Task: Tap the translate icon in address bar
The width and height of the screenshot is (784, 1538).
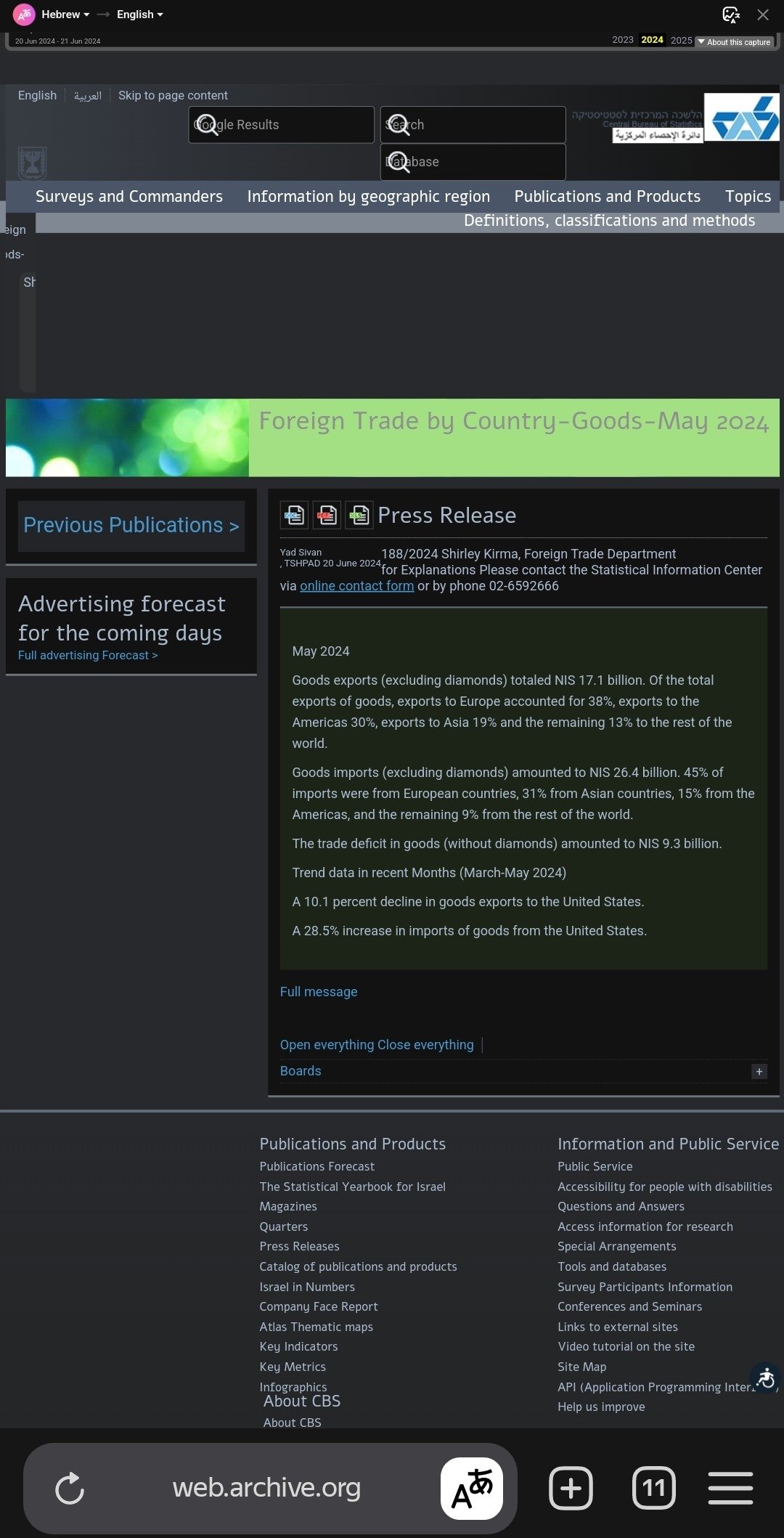Action: click(472, 1489)
